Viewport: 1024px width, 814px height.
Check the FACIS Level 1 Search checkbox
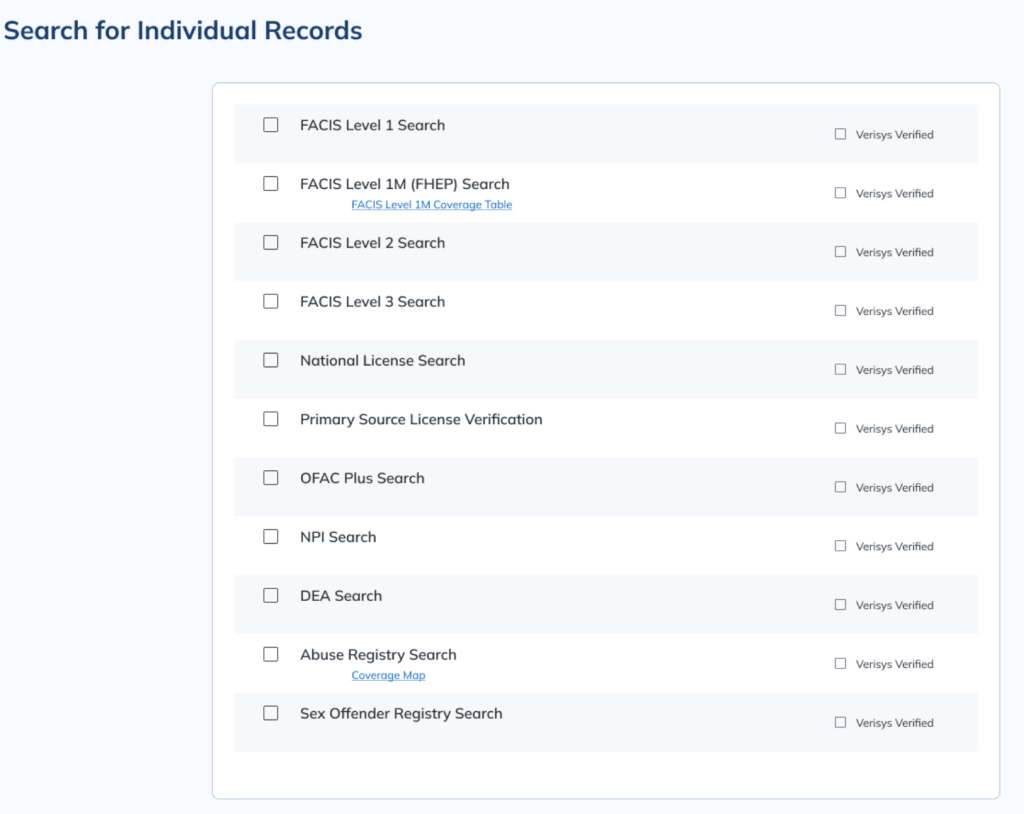click(271, 125)
